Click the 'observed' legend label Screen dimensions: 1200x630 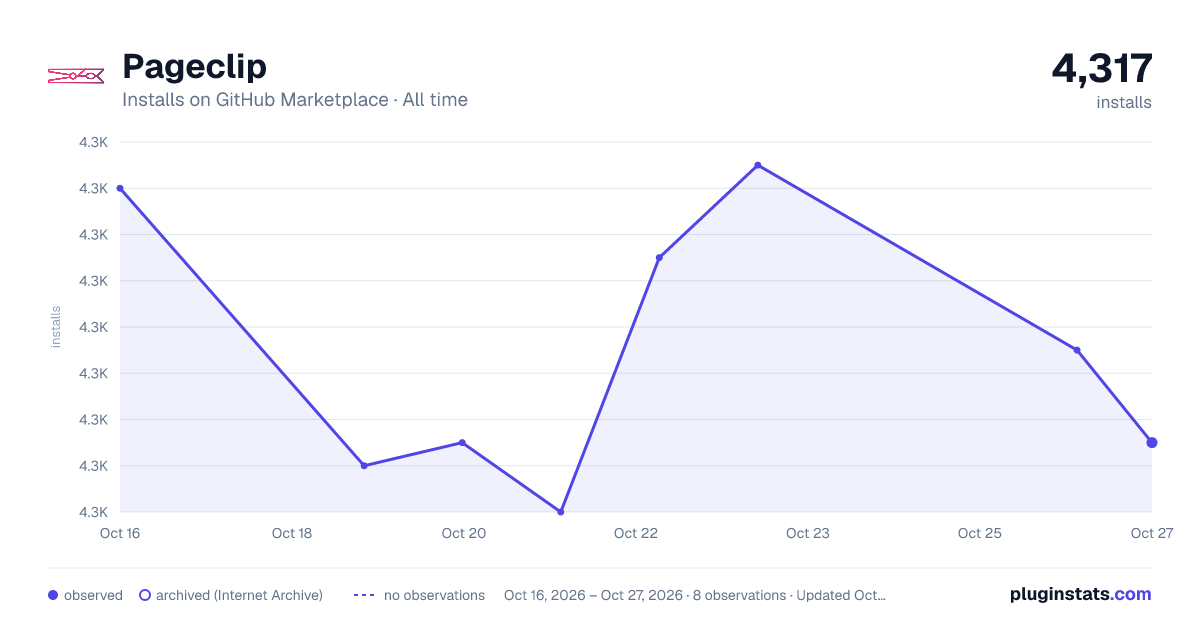point(93,595)
